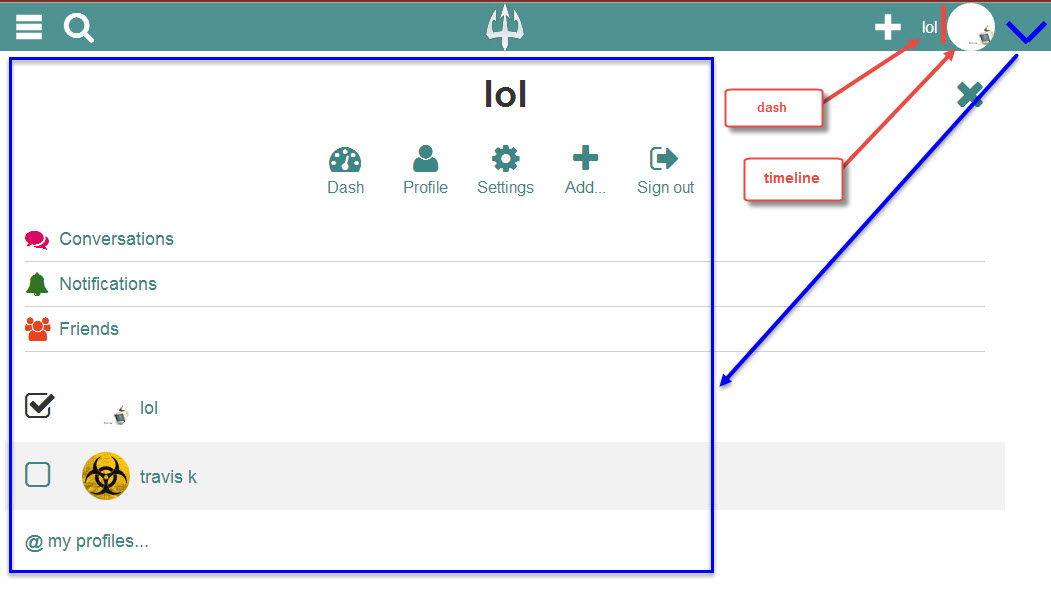Select the 'travis k' profile name
This screenshot has height=607, width=1051.
click(168, 476)
